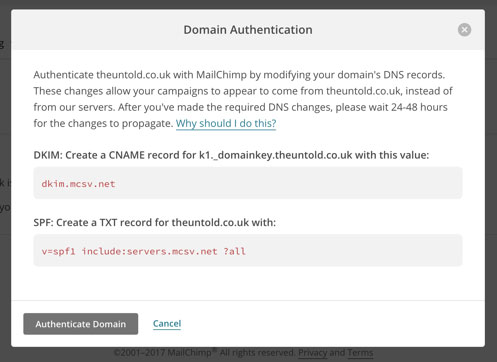Click the Domain Authentication title text

248,30
